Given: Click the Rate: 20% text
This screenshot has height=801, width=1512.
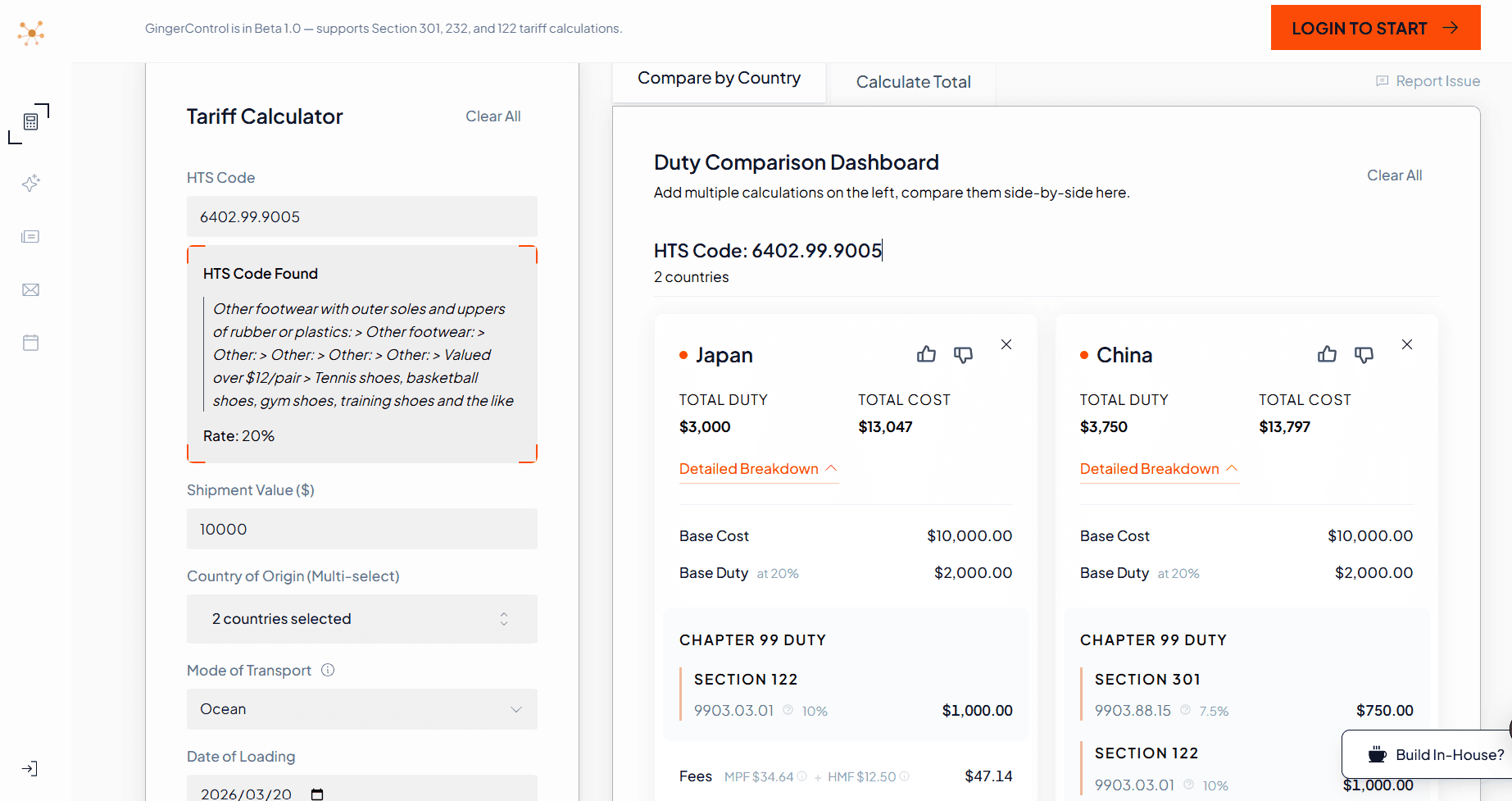Looking at the screenshot, I should point(238,436).
